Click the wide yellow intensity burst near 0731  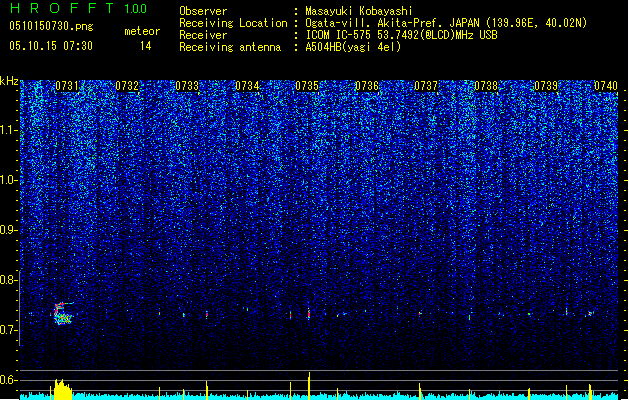(x=62, y=389)
